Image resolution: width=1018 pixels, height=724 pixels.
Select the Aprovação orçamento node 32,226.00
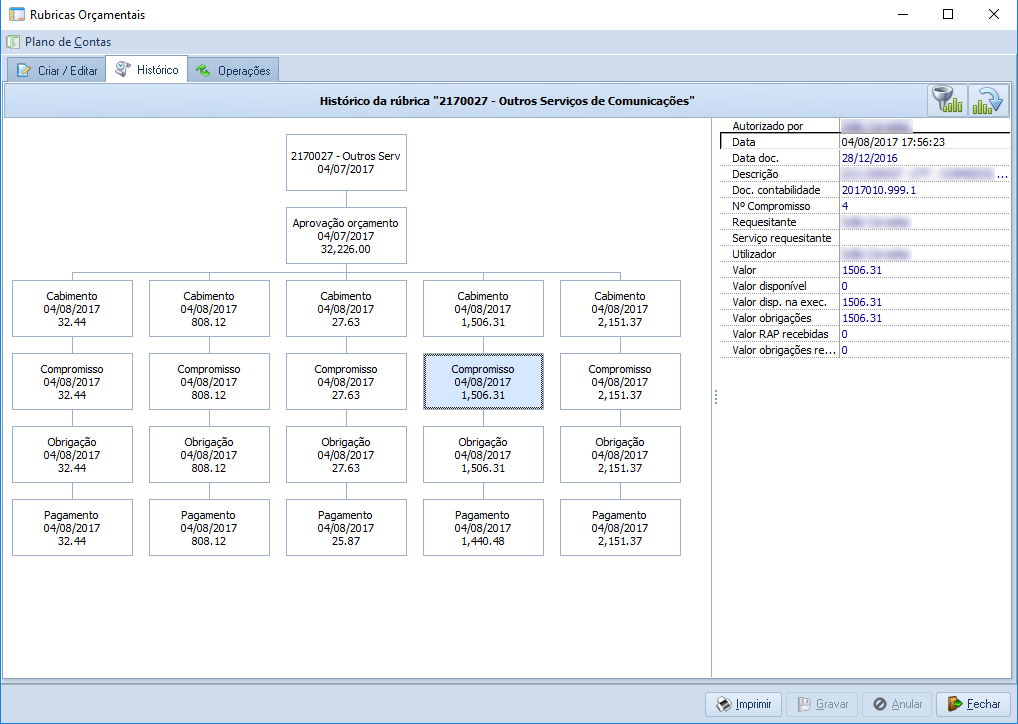click(x=346, y=236)
